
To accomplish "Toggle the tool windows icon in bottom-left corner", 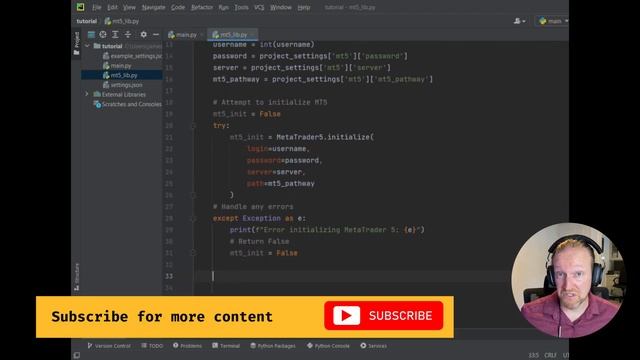I will [x=76, y=356].
